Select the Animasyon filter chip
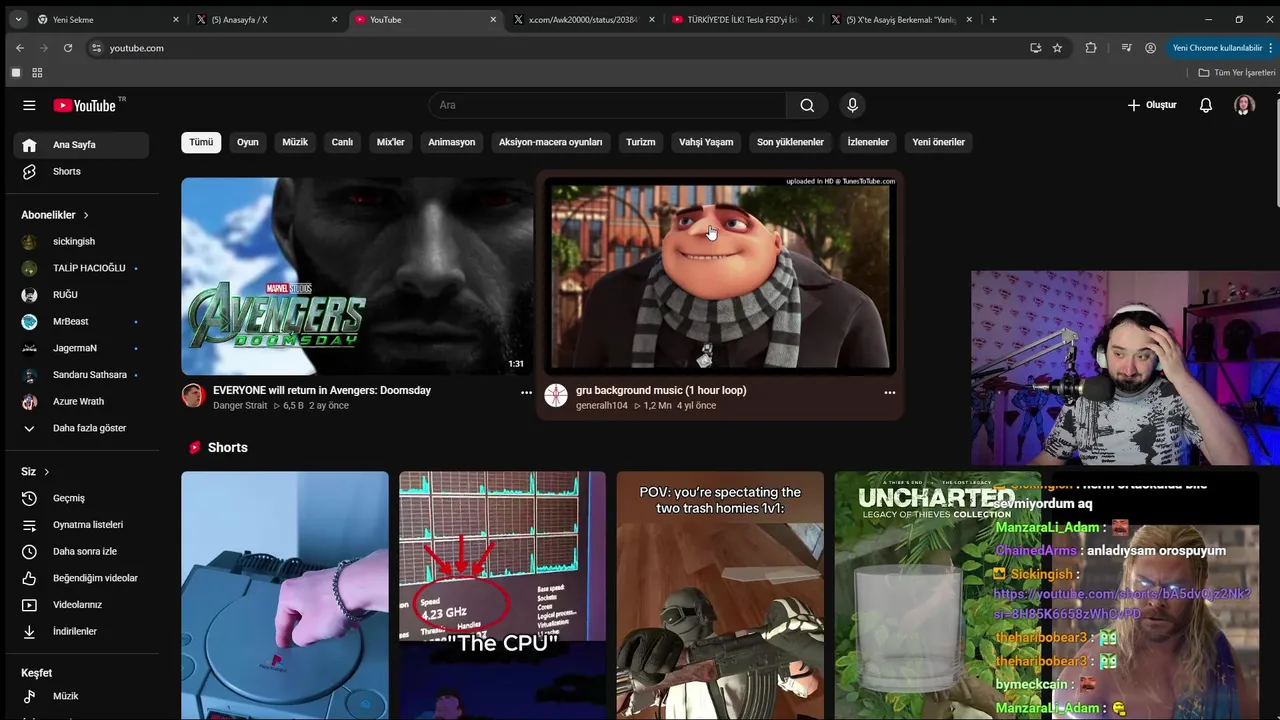The image size is (1280, 720). pyautogui.click(x=452, y=142)
